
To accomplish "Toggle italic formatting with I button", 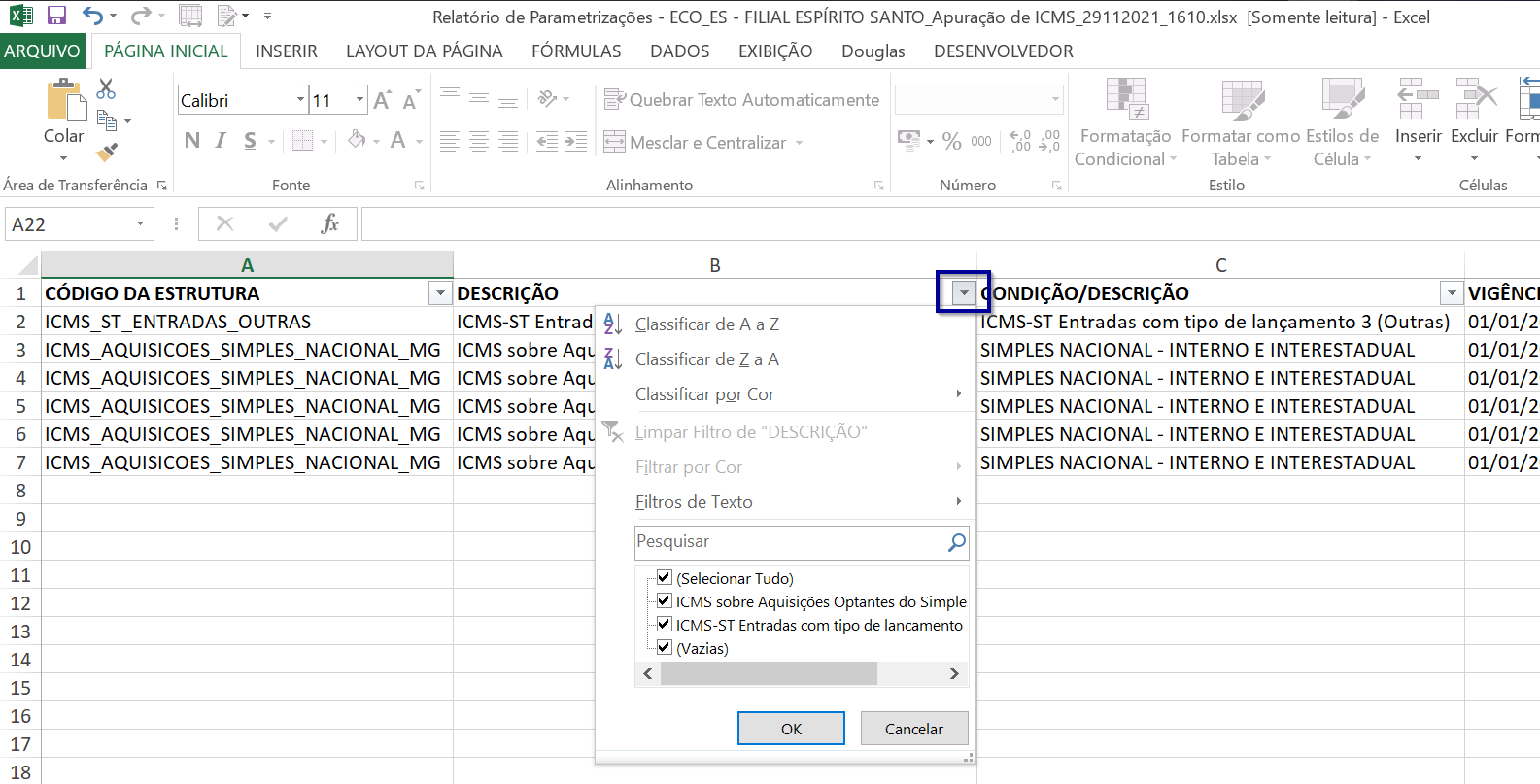I will [x=222, y=142].
